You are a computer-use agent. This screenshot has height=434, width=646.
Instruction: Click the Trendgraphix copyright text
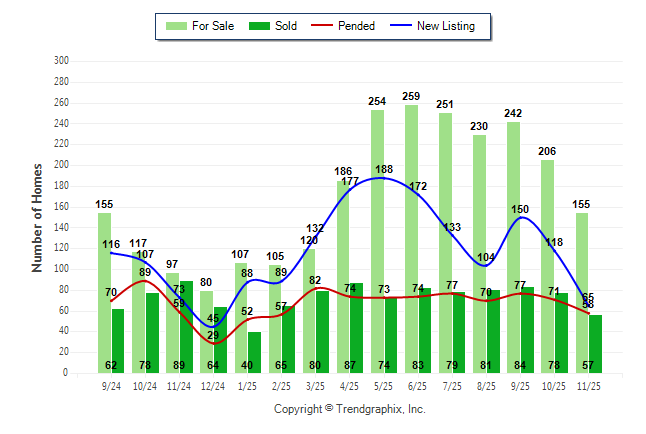click(x=350, y=409)
